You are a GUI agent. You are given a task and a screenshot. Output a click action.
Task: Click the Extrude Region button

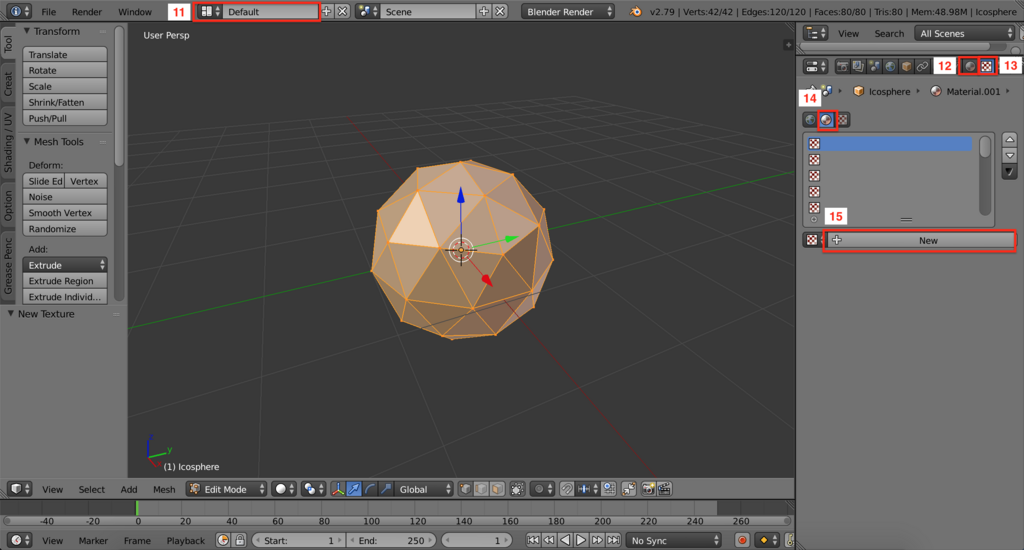(x=65, y=281)
